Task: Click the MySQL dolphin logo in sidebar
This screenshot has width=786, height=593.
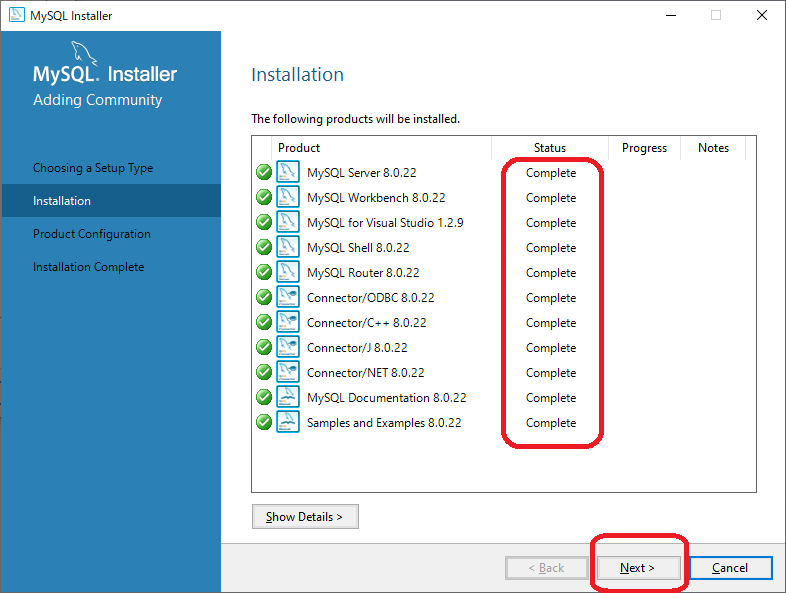Action: [84, 53]
